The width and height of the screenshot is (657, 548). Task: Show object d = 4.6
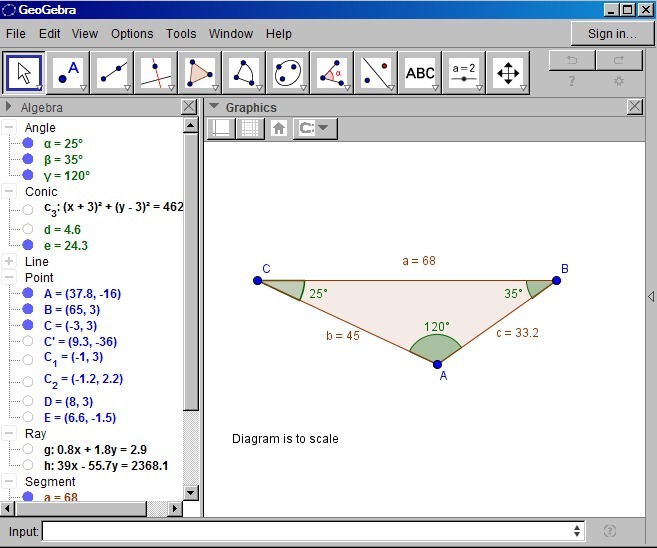[28, 229]
